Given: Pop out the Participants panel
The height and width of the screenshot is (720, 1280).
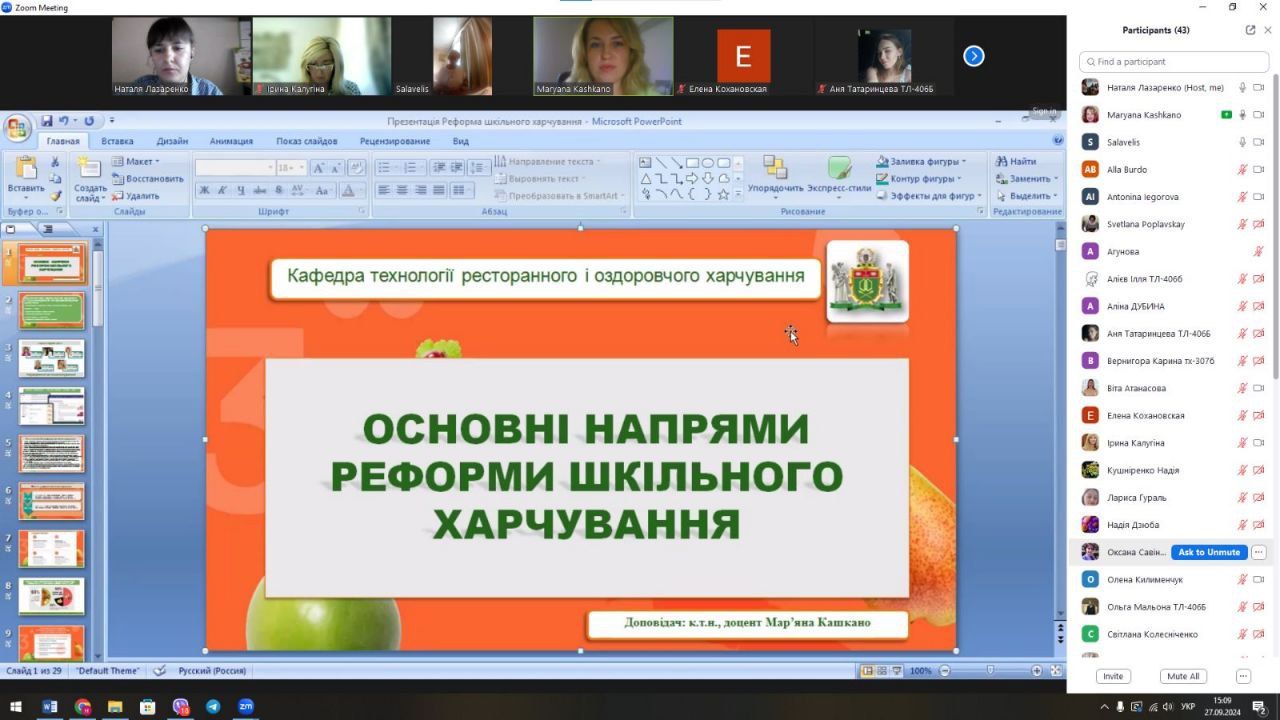Looking at the screenshot, I should pyautogui.click(x=1250, y=30).
